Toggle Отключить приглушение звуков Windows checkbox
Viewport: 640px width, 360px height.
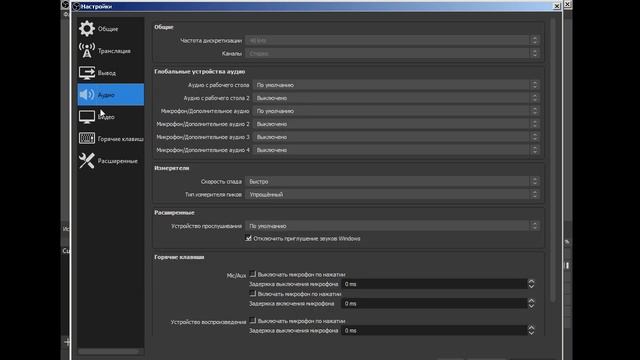[248, 238]
